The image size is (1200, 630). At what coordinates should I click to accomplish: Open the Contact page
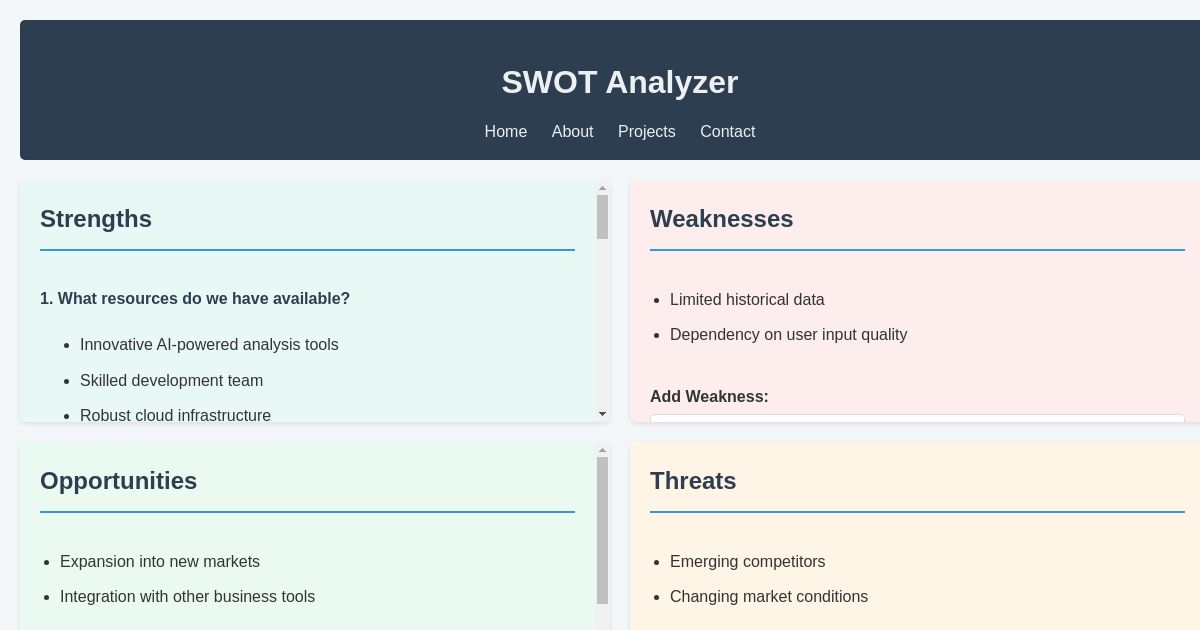pyautogui.click(x=727, y=131)
